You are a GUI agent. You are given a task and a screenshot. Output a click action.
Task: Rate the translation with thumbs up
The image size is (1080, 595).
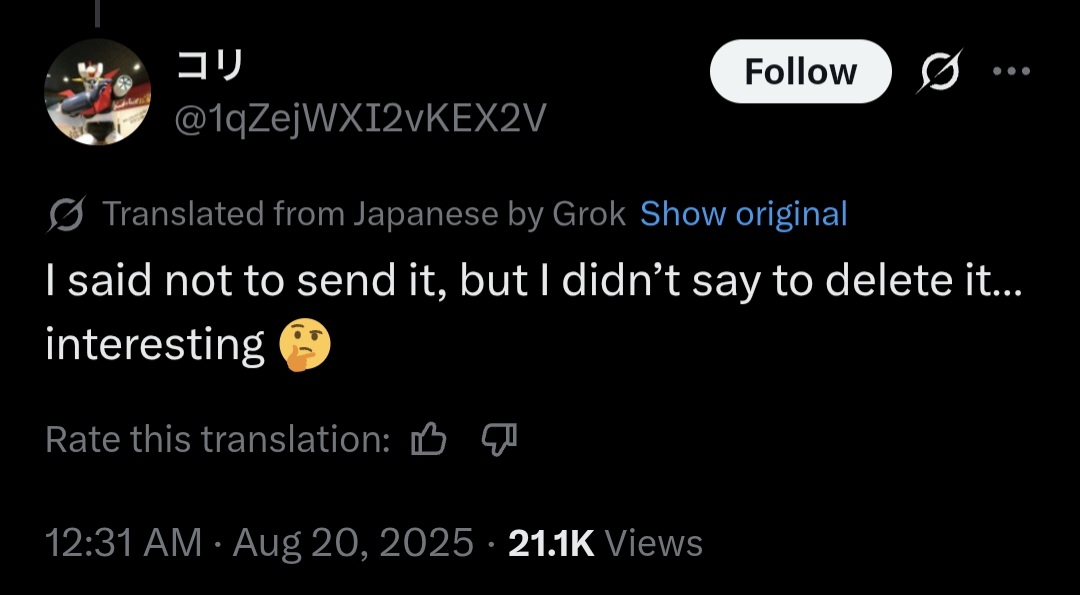429,439
